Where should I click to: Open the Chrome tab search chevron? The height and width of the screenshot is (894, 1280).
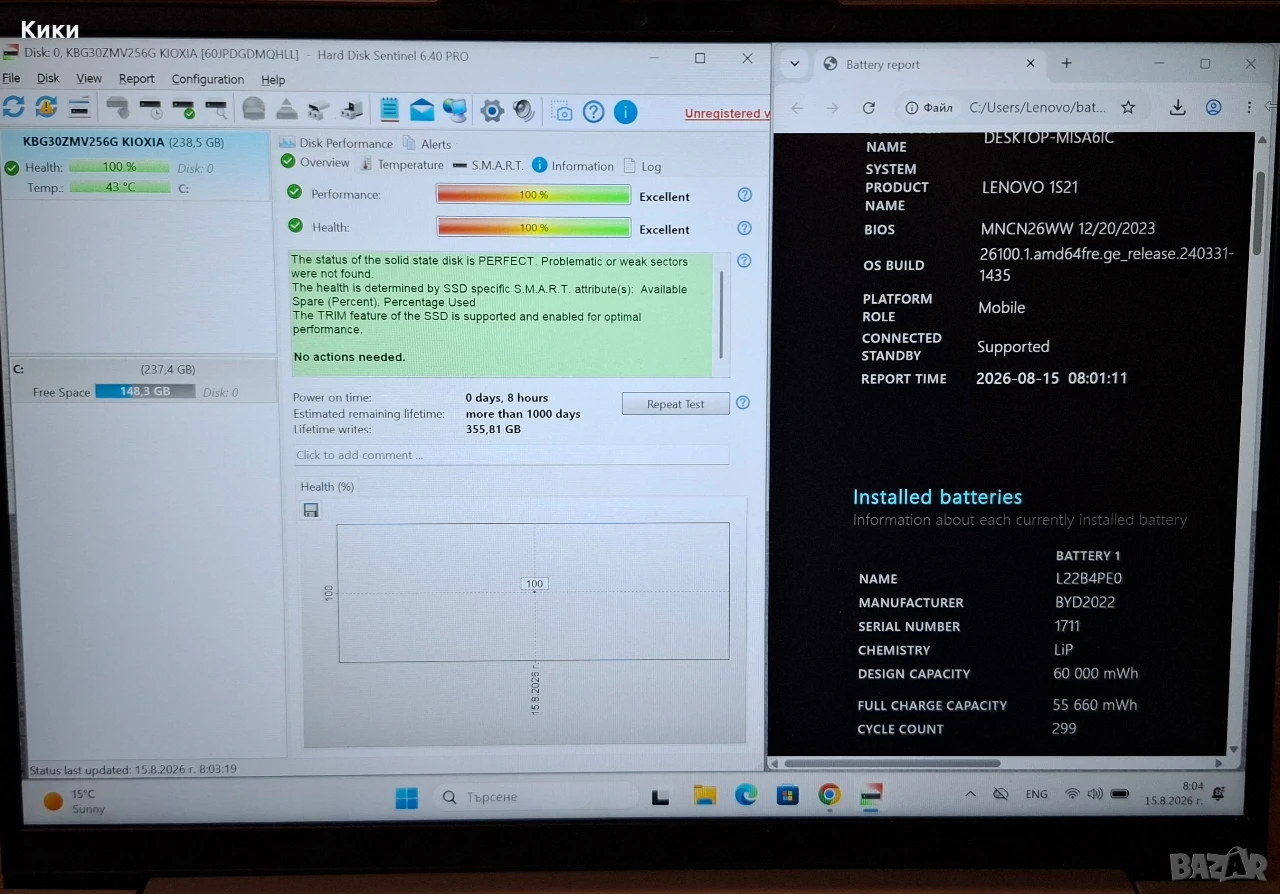[x=794, y=63]
